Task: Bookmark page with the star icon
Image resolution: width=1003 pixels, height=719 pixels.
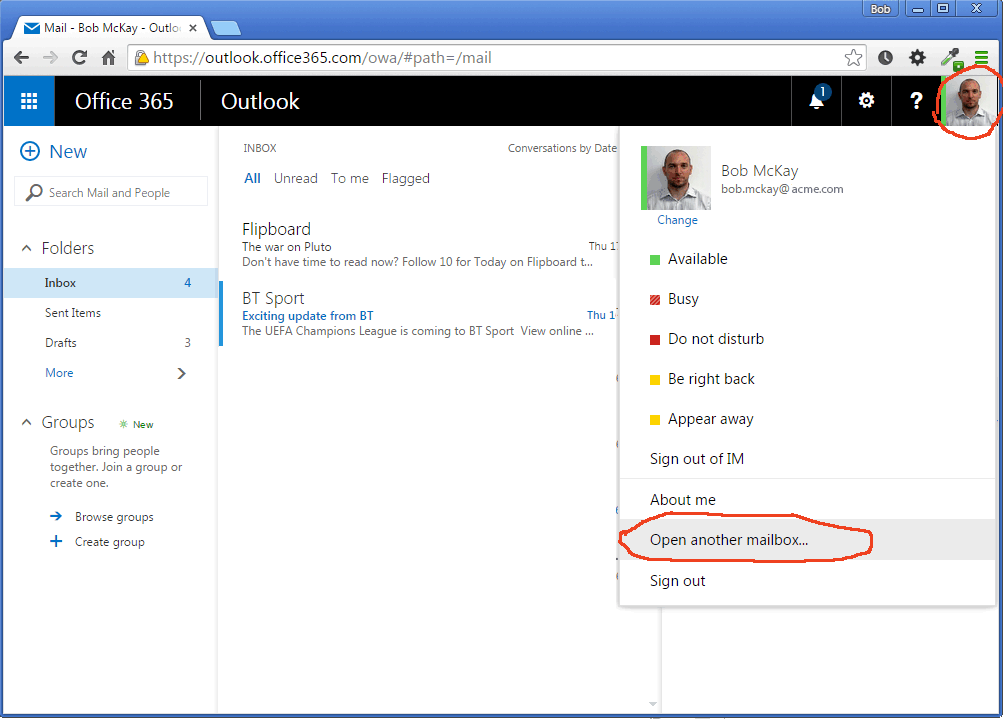Action: point(853,58)
